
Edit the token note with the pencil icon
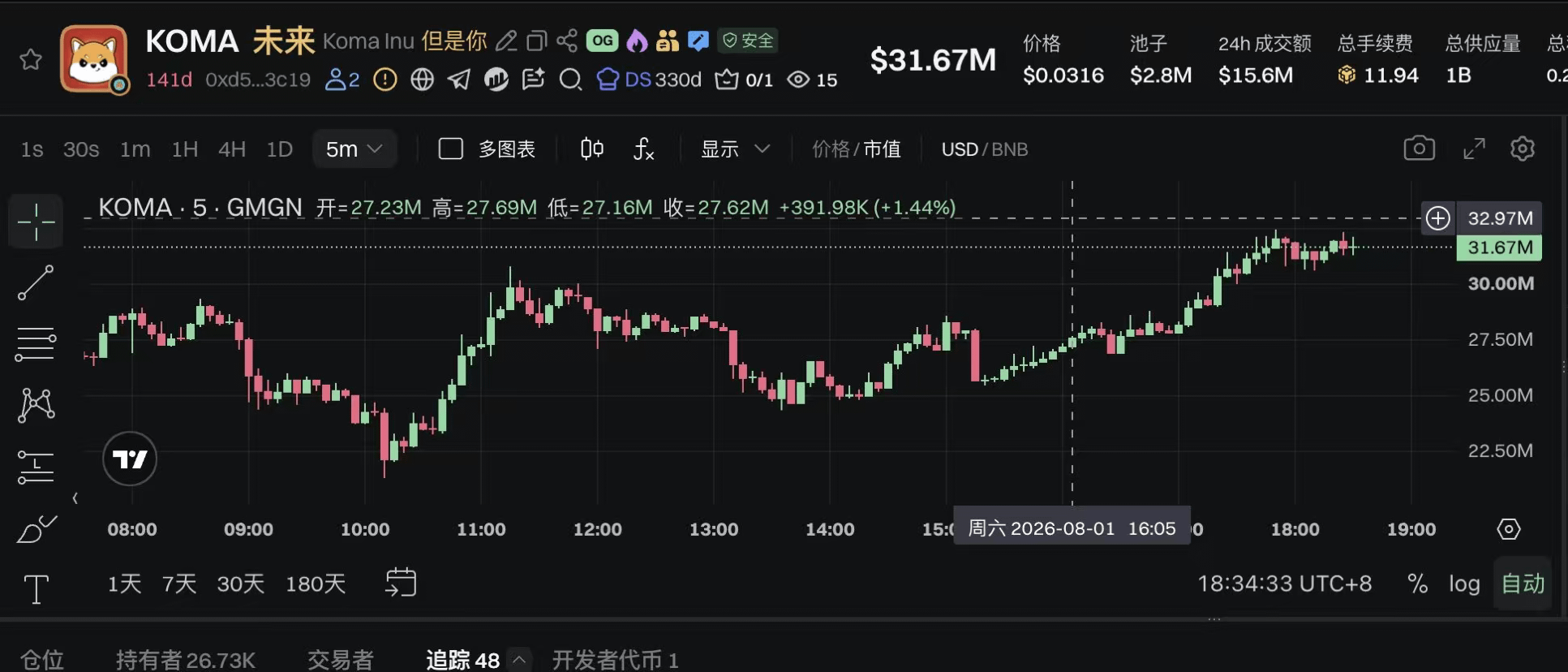(506, 41)
